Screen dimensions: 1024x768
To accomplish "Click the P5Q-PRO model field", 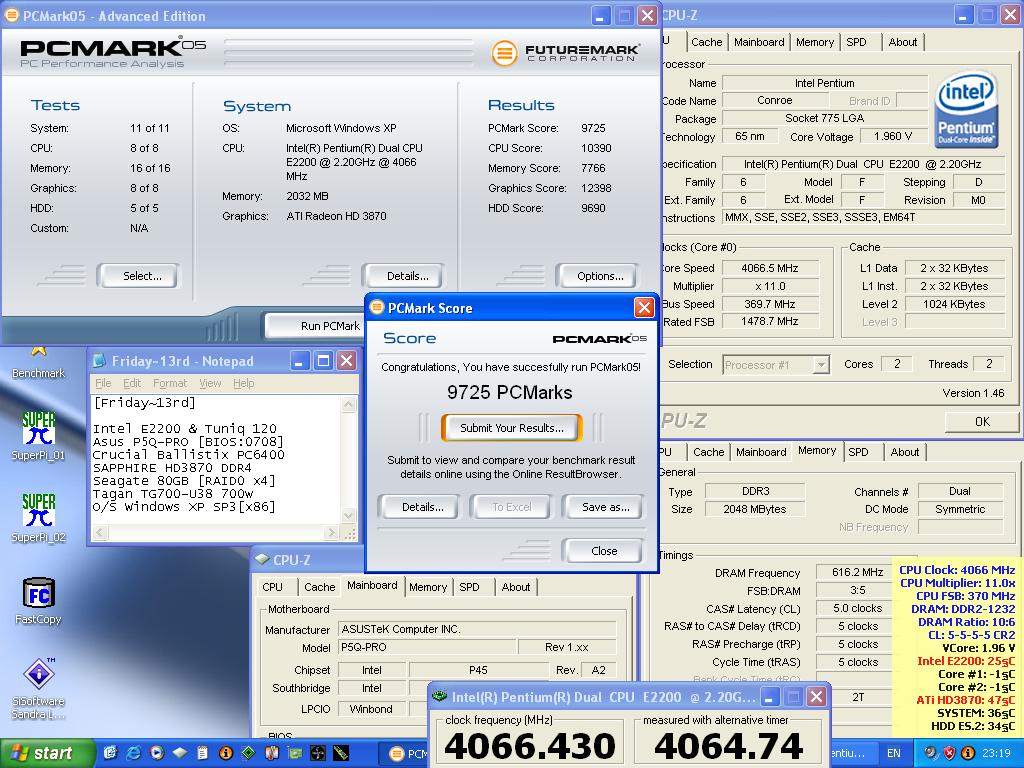I will (428, 647).
